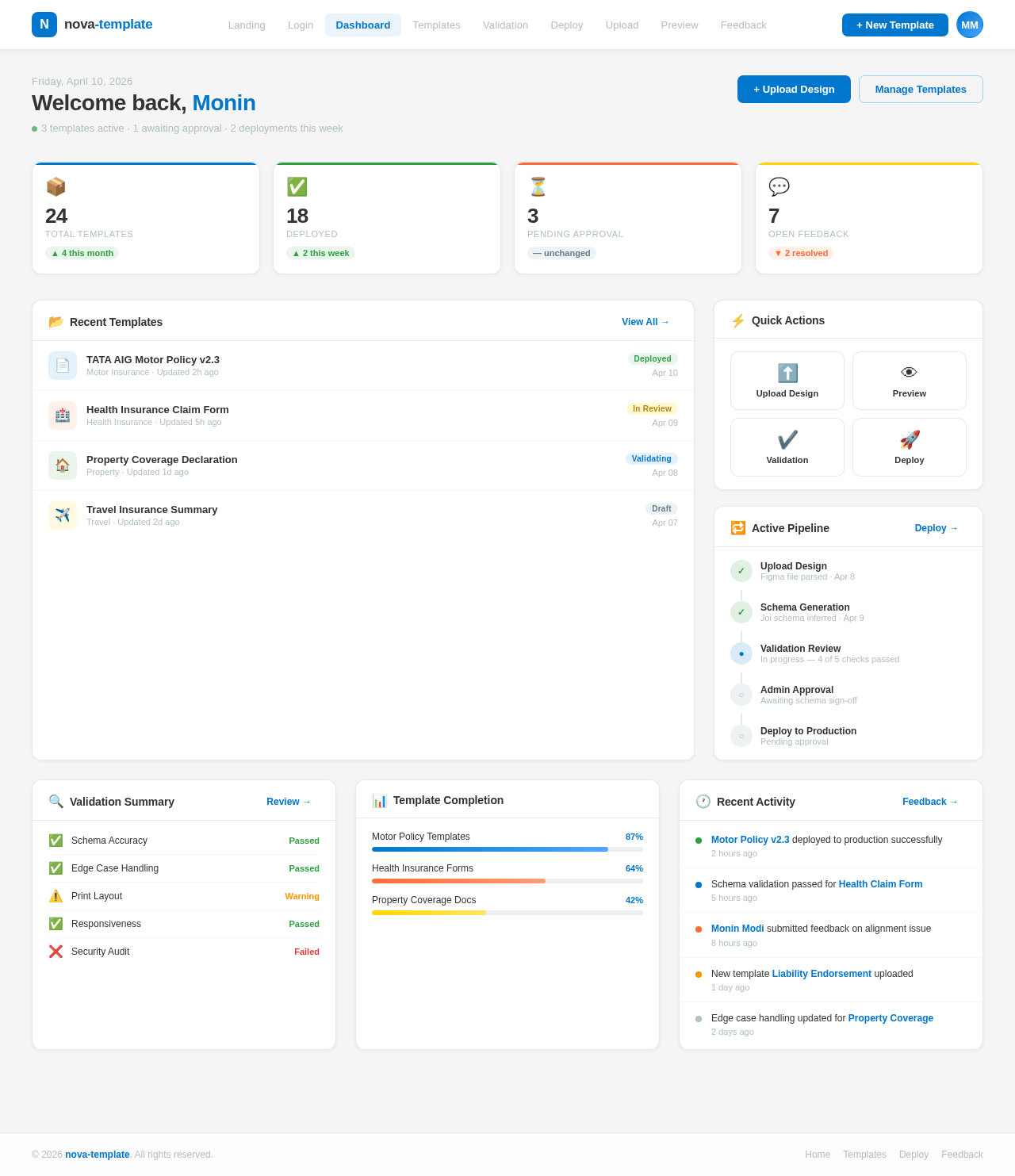Viewport: 1015px width, 1176px height.
Task: Click the '4 this month' trend badge
Action: 82,253
